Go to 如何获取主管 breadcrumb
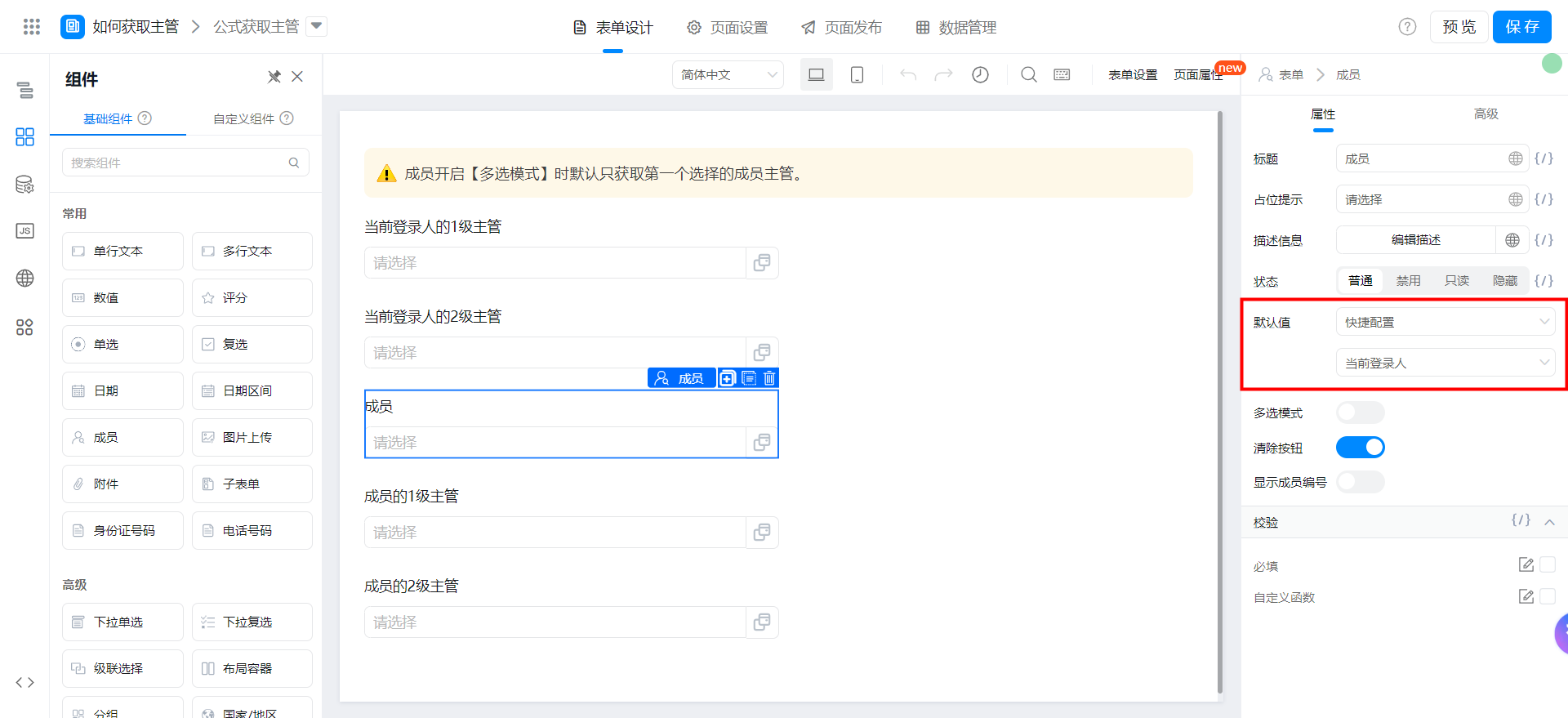Viewport: 1568px width, 718px height. (x=136, y=27)
